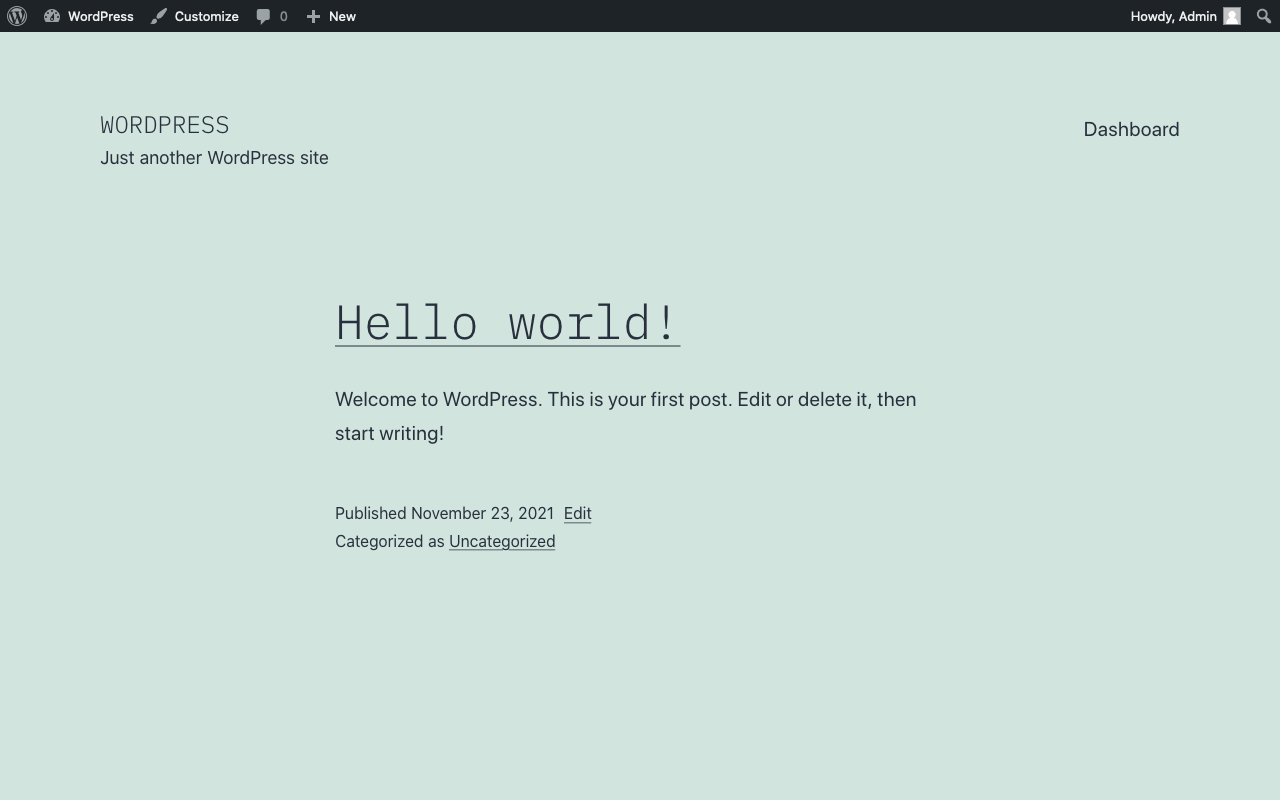Click the dashboard gauge icon beside WordPress

[x=52, y=16]
